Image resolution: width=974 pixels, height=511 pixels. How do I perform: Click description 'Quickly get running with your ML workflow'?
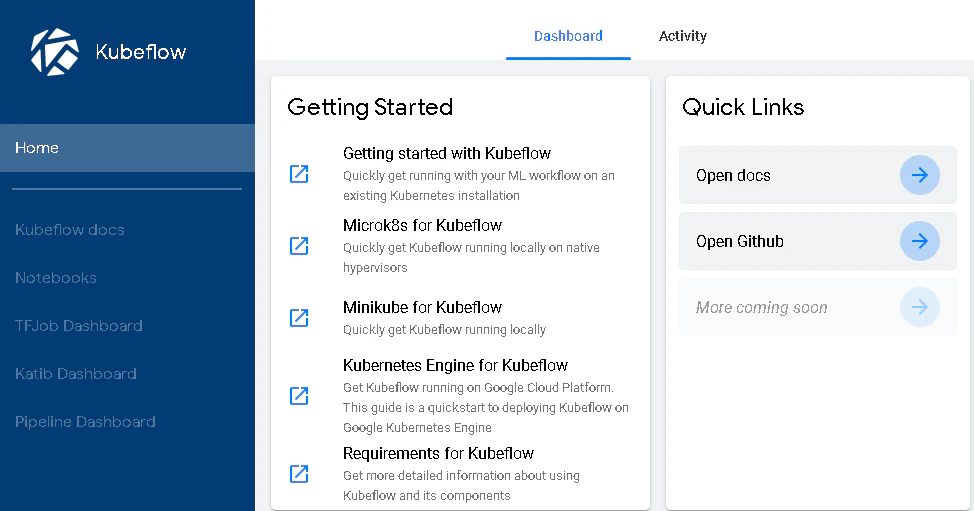pos(479,186)
